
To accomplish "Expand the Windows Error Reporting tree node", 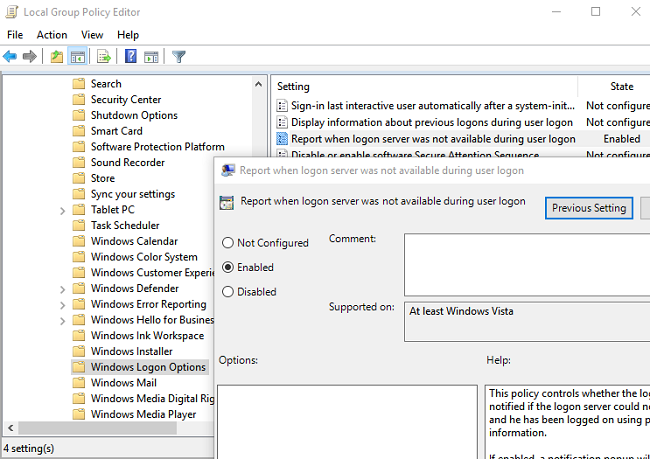I will (x=63, y=305).
